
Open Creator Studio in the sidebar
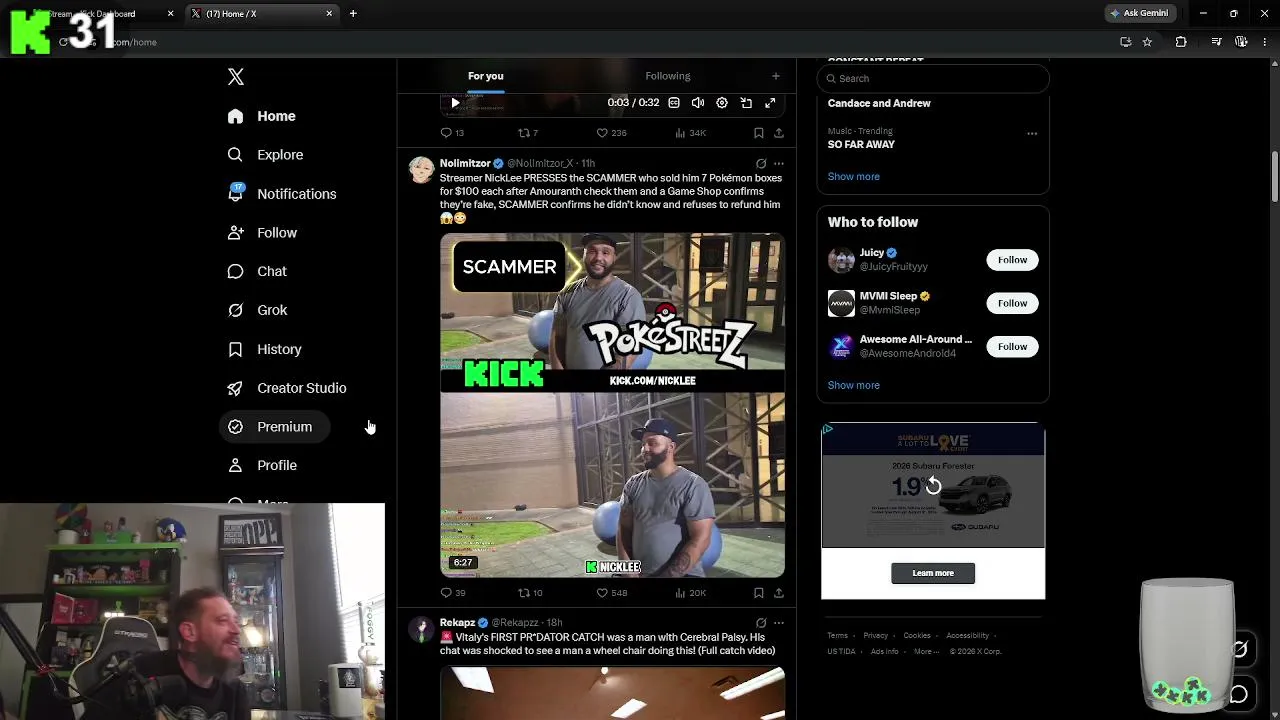[x=287, y=388]
